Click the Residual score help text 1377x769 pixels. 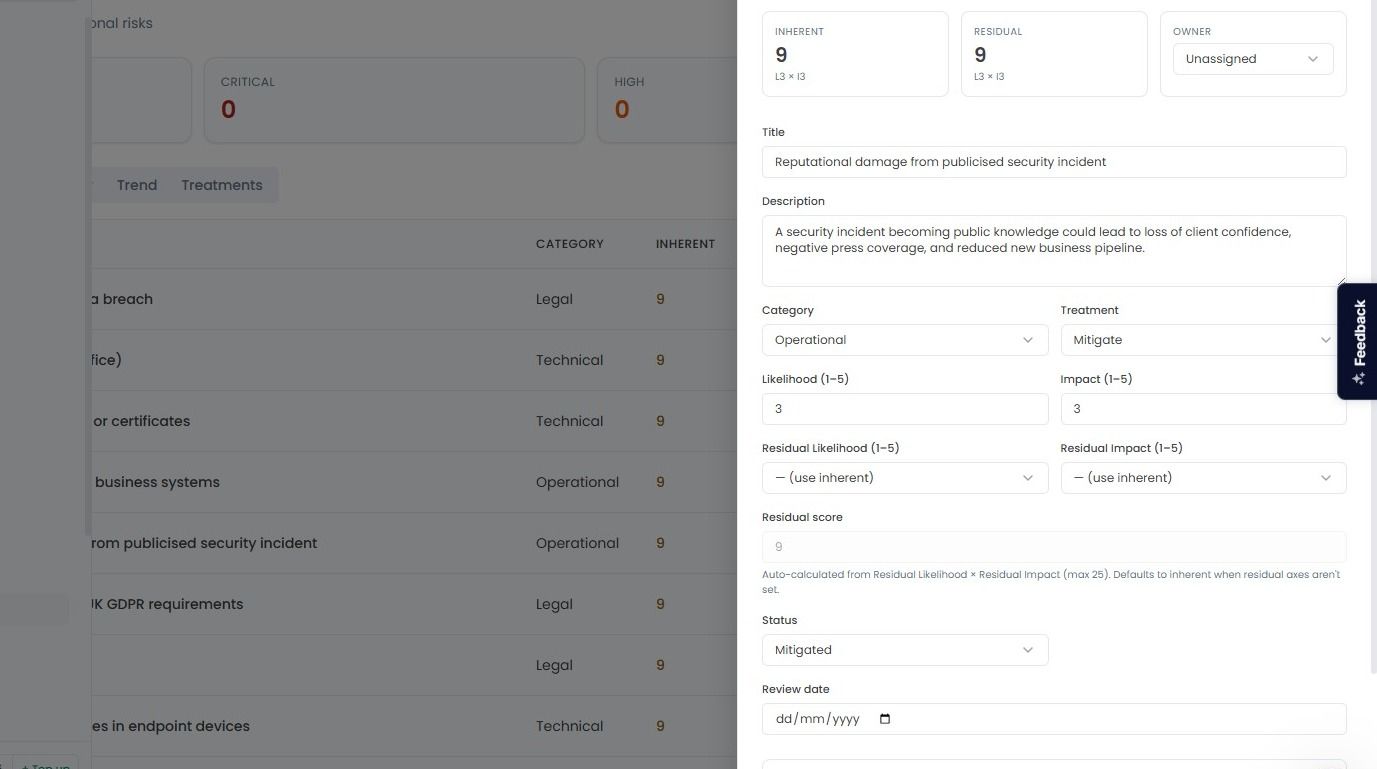1051,582
